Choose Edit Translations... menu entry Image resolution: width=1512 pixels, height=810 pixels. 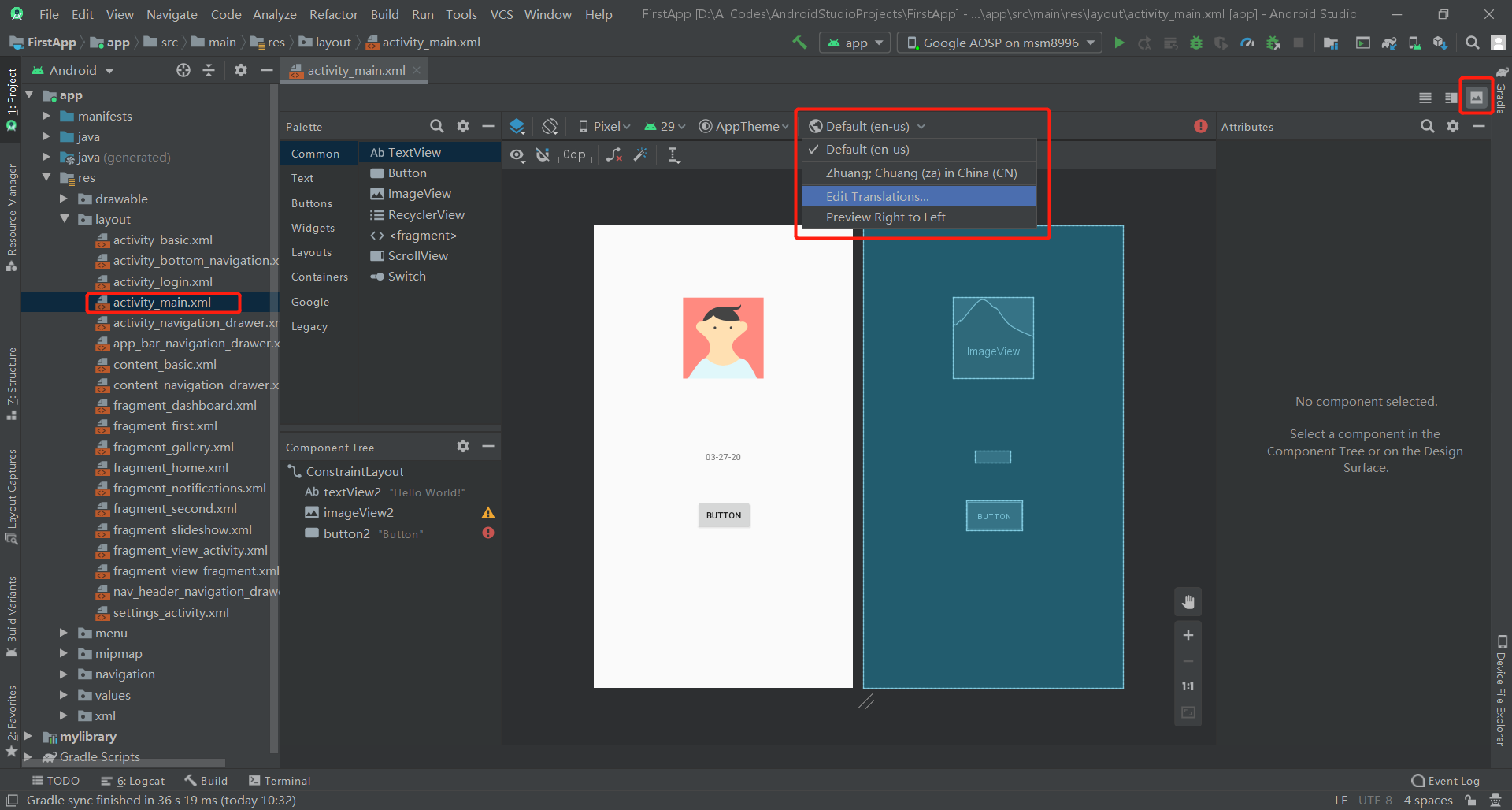919,196
